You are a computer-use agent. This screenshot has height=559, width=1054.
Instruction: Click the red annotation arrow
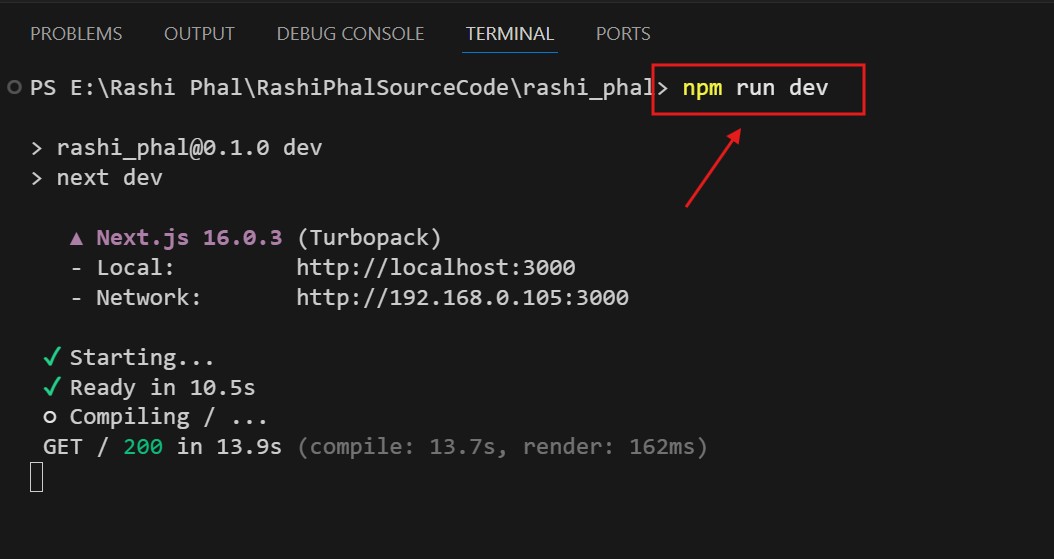tap(712, 168)
